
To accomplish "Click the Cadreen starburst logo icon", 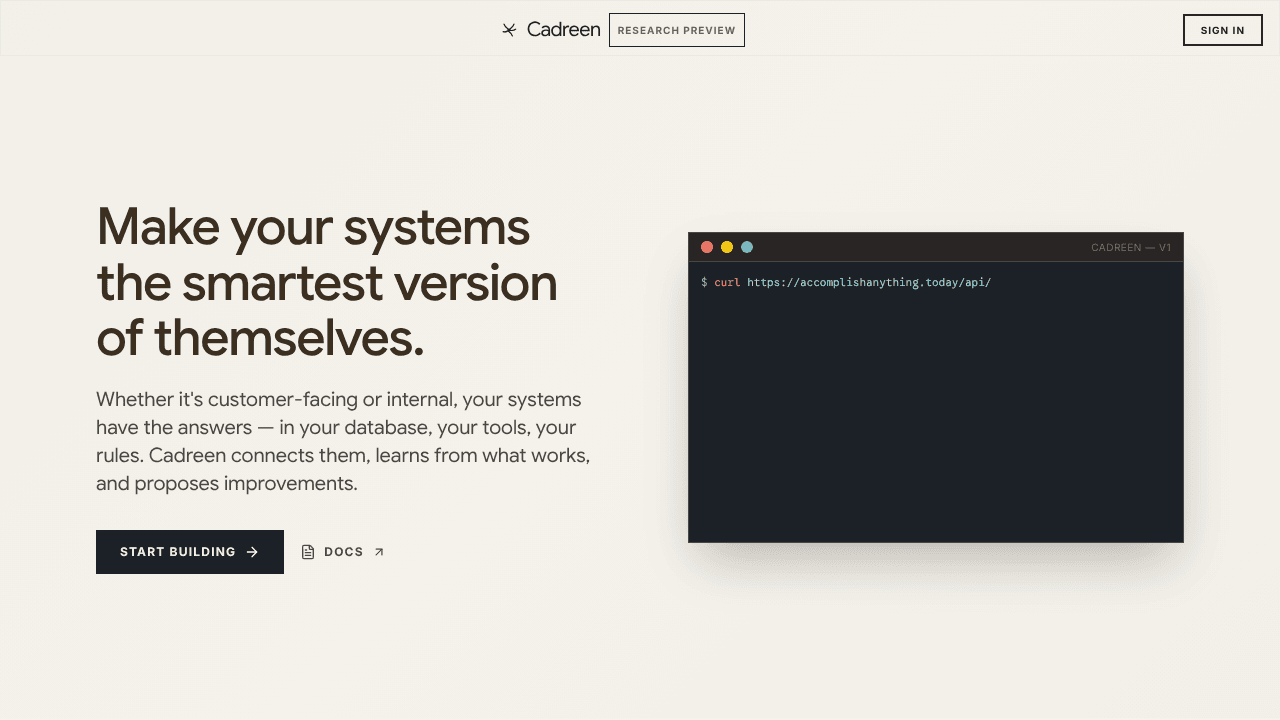I will 509,30.
